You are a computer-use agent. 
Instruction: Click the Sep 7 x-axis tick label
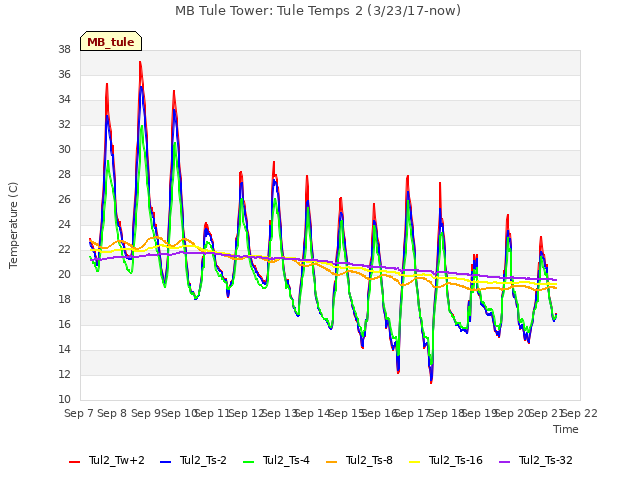(79, 413)
